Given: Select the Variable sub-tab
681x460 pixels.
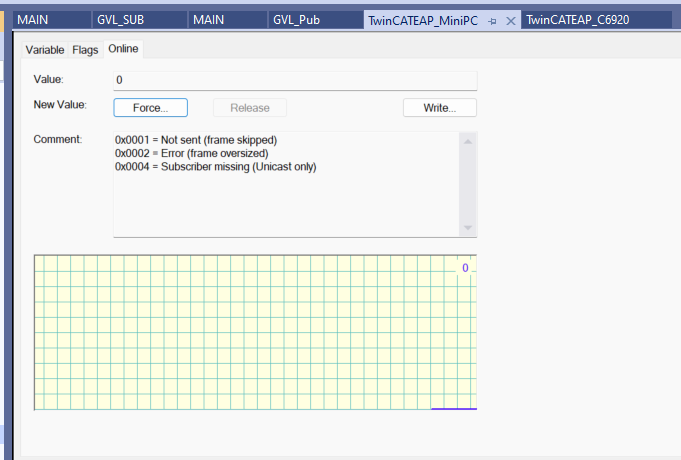Looking at the screenshot, I should pyautogui.click(x=45, y=50).
